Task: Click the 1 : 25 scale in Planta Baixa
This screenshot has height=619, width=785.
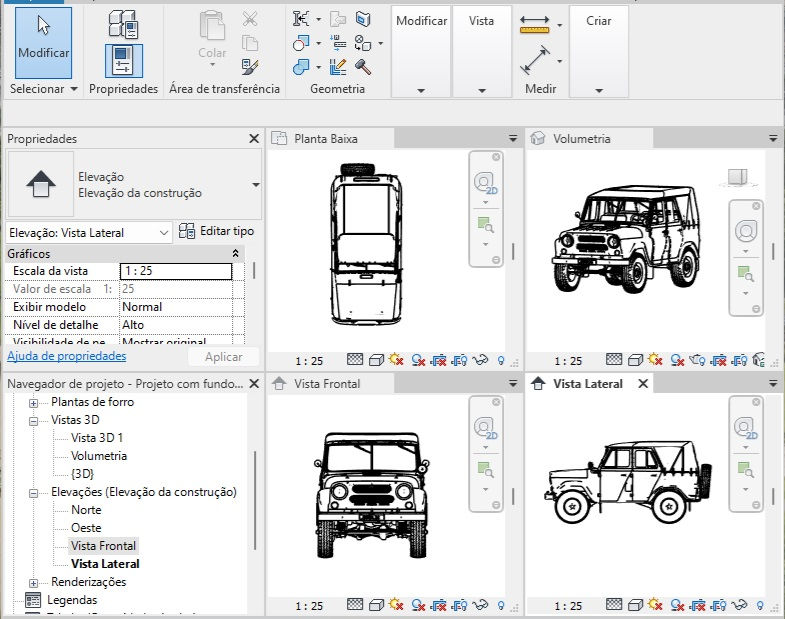Action: point(309,361)
